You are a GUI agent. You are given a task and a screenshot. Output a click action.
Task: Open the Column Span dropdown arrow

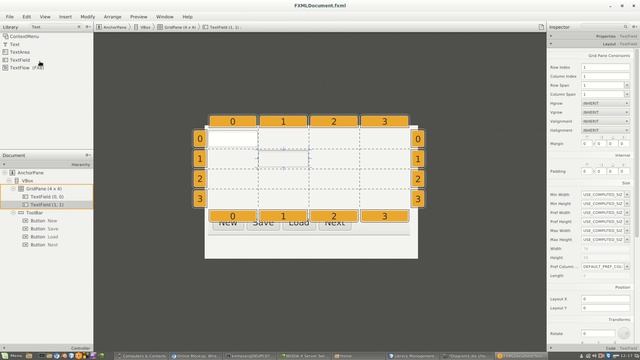coord(627,94)
